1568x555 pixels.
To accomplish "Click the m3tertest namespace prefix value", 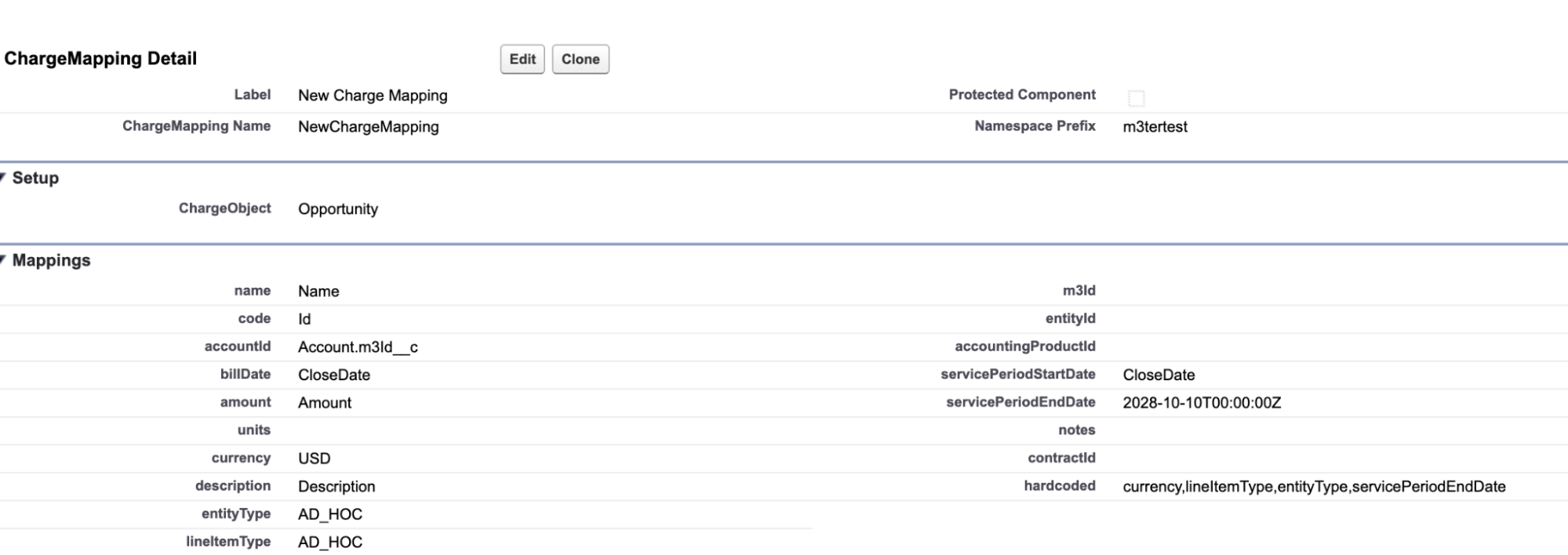I will click(x=1155, y=127).
